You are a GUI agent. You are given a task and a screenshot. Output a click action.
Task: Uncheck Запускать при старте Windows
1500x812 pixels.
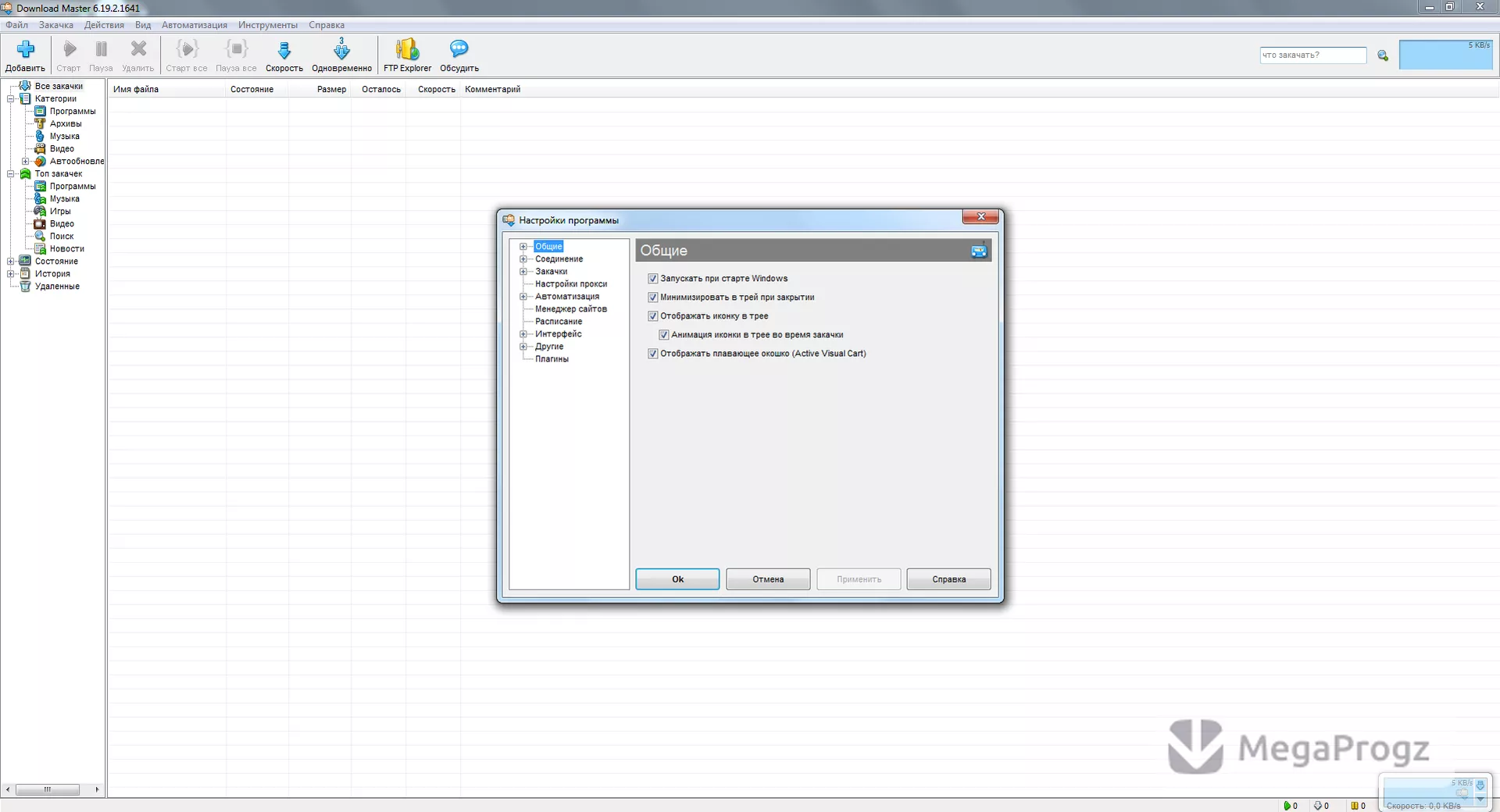pyautogui.click(x=653, y=279)
